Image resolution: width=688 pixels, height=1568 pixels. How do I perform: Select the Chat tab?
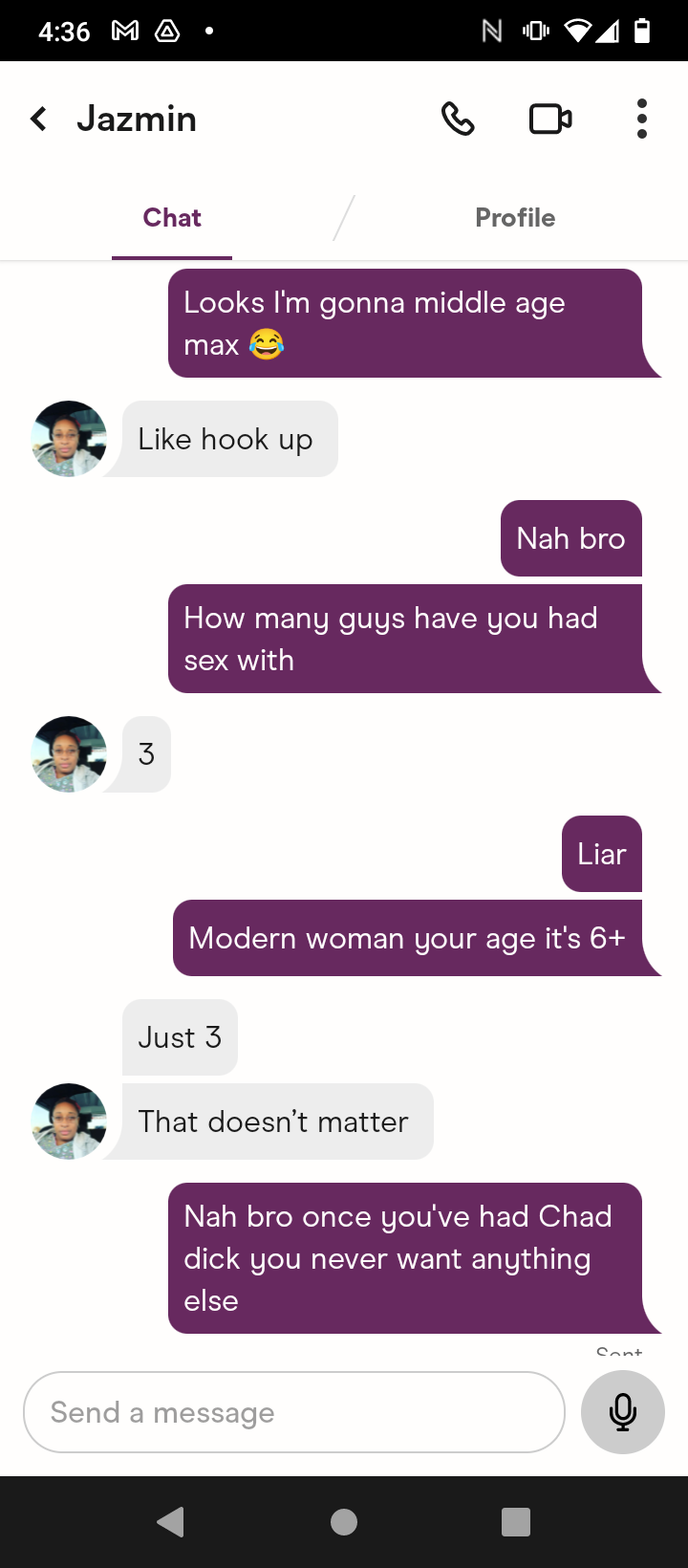[x=172, y=218]
